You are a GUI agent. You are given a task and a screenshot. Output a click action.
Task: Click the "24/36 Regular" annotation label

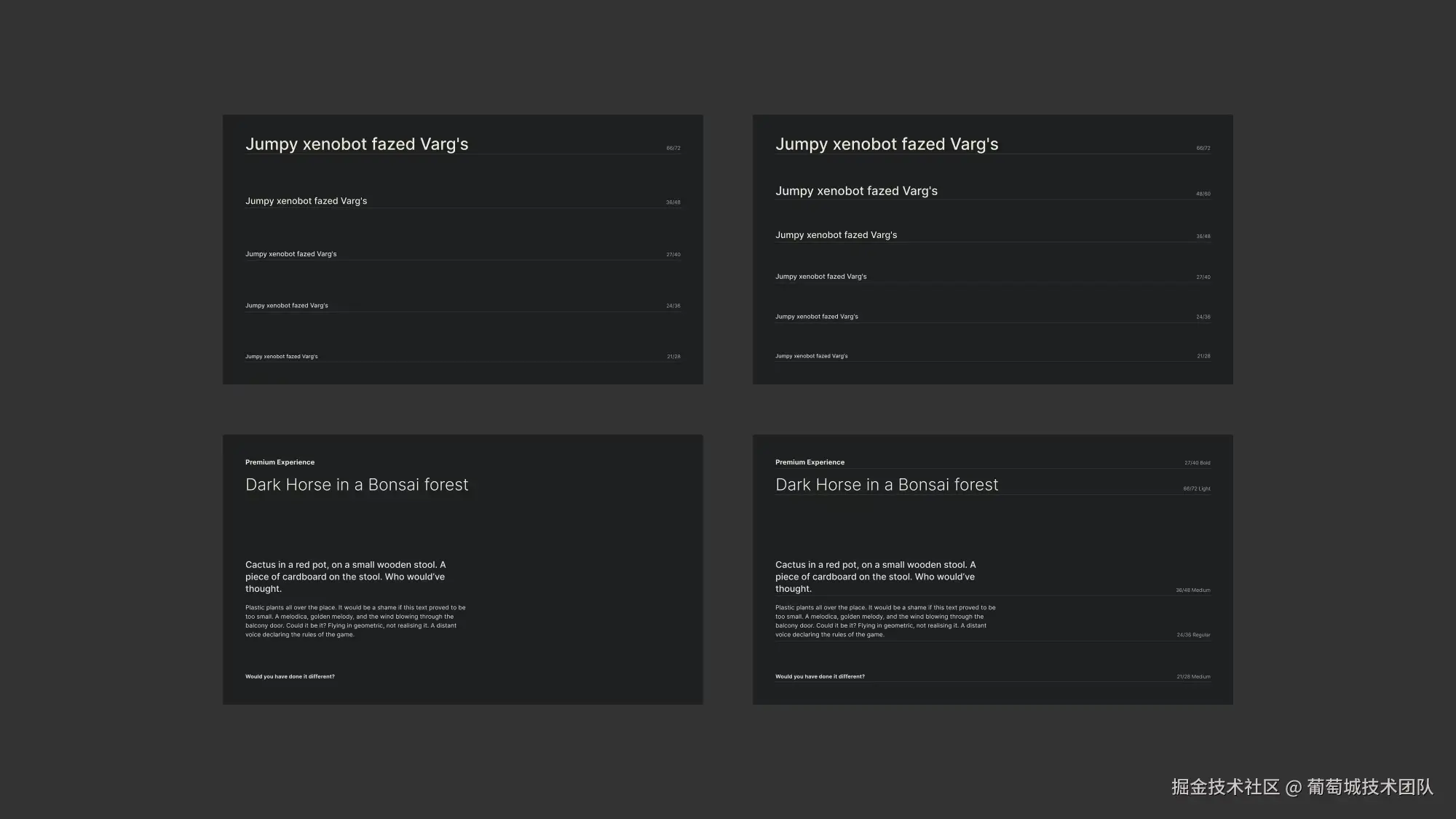point(1193,635)
